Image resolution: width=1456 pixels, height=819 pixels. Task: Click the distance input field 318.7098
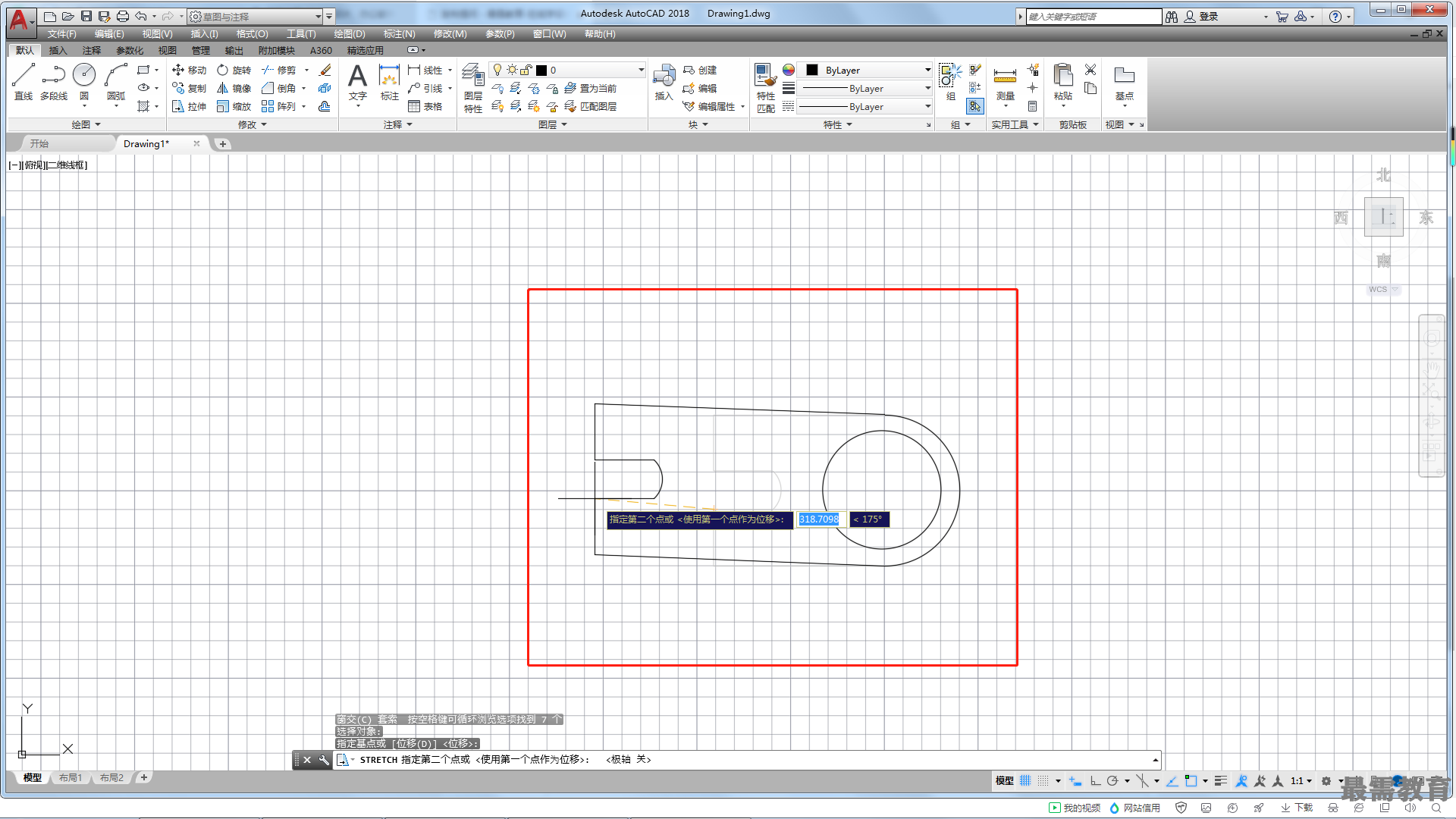point(819,519)
